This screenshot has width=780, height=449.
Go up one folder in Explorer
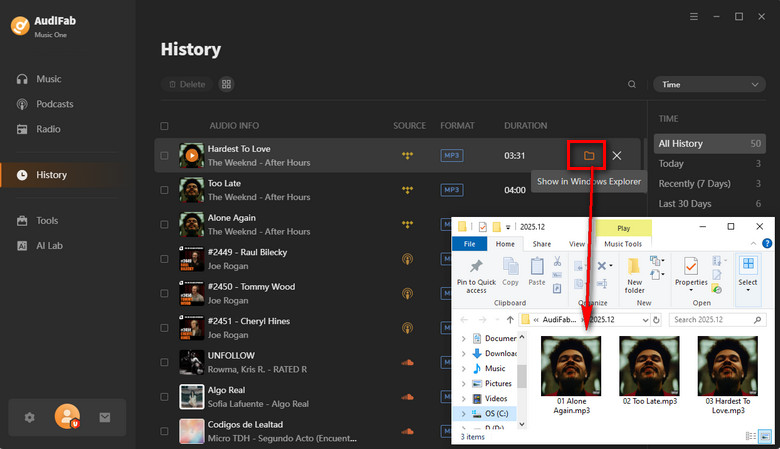510,320
